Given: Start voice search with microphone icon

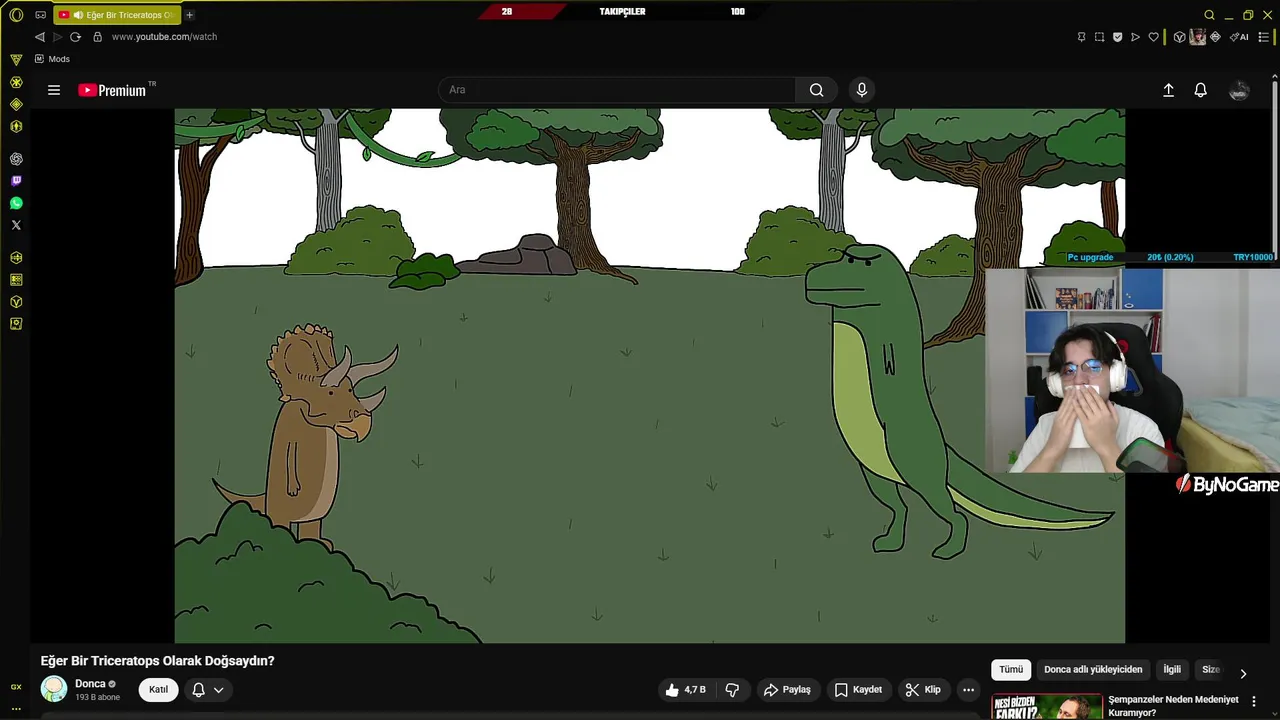Looking at the screenshot, I should [x=862, y=90].
